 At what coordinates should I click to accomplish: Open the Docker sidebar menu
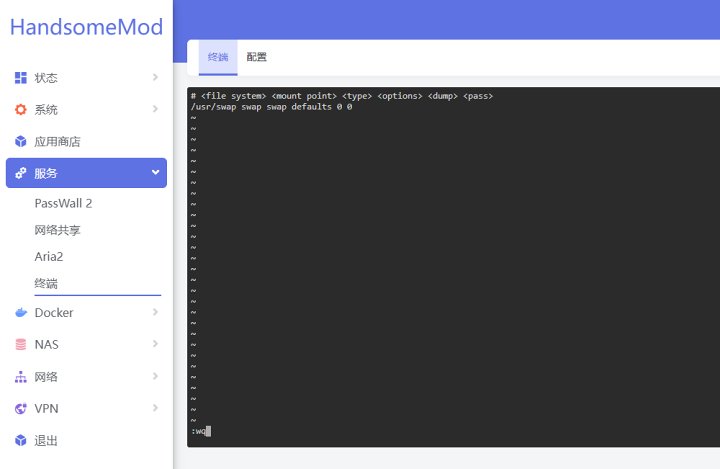click(x=54, y=313)
